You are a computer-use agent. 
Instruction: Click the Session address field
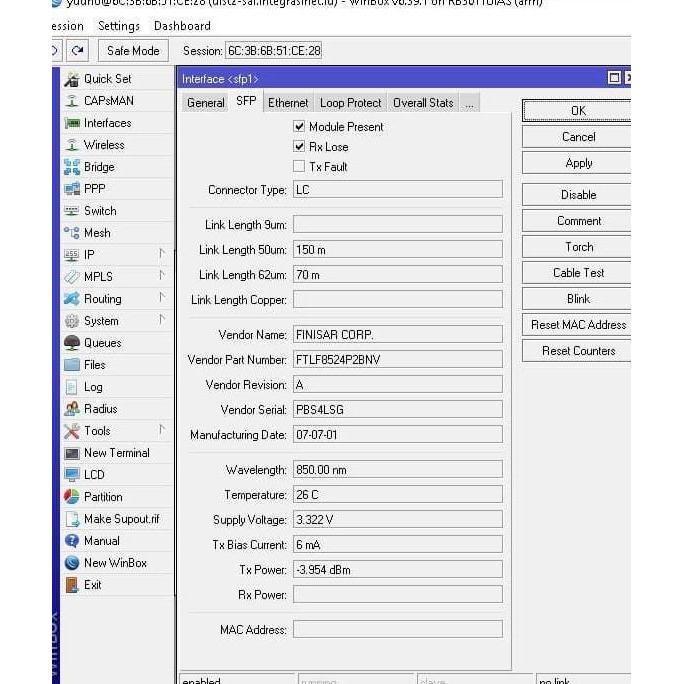[274, 51]
